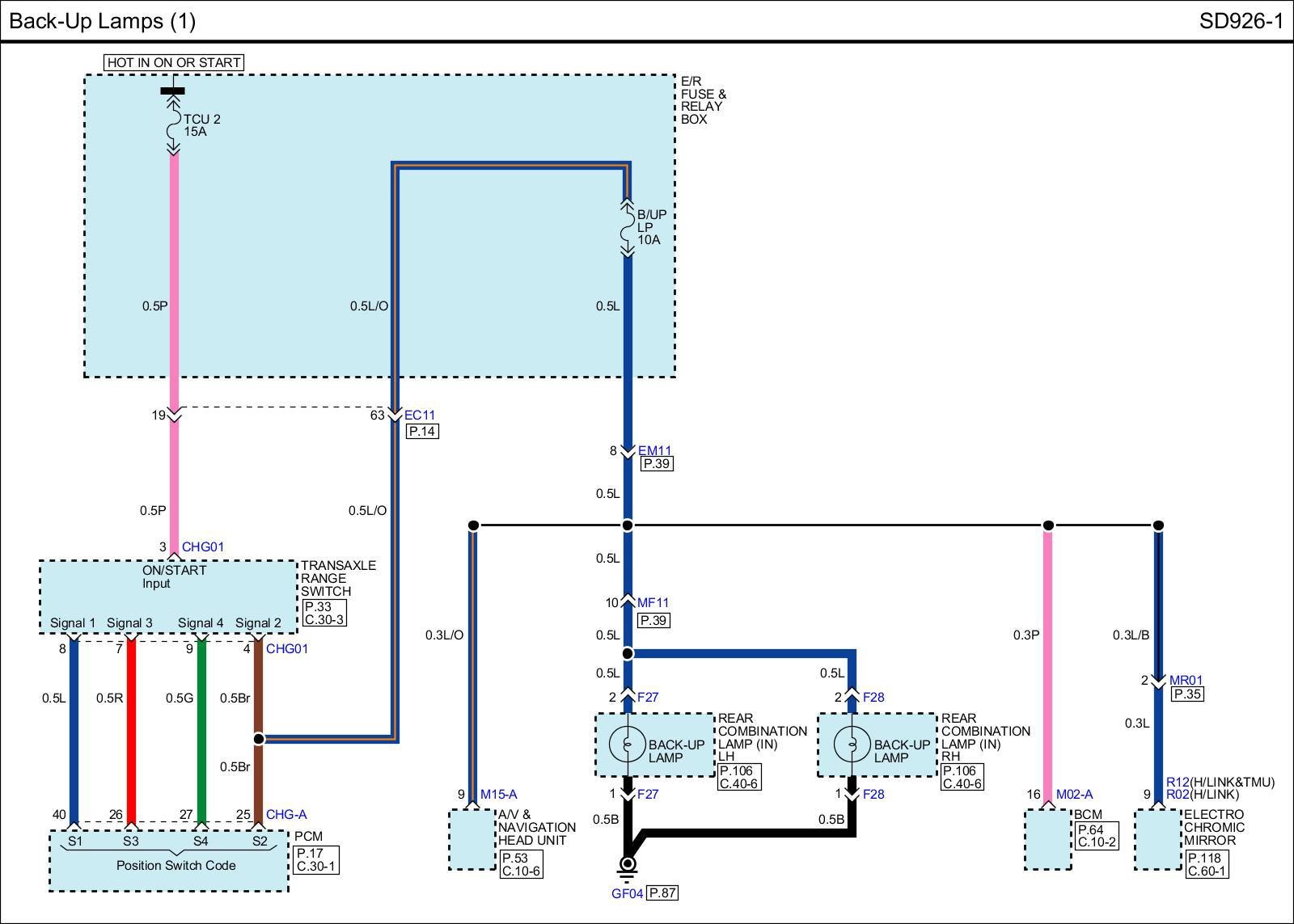Click the GF04 ground symbol

(x=627, y=866)
